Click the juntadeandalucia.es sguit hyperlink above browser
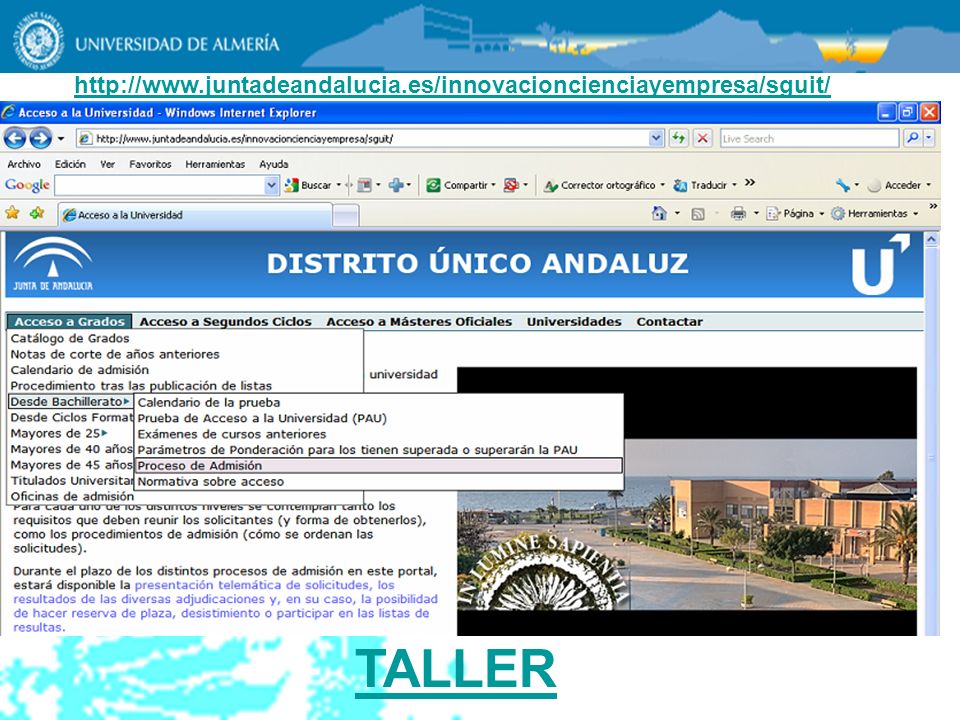 pos(452,84)
